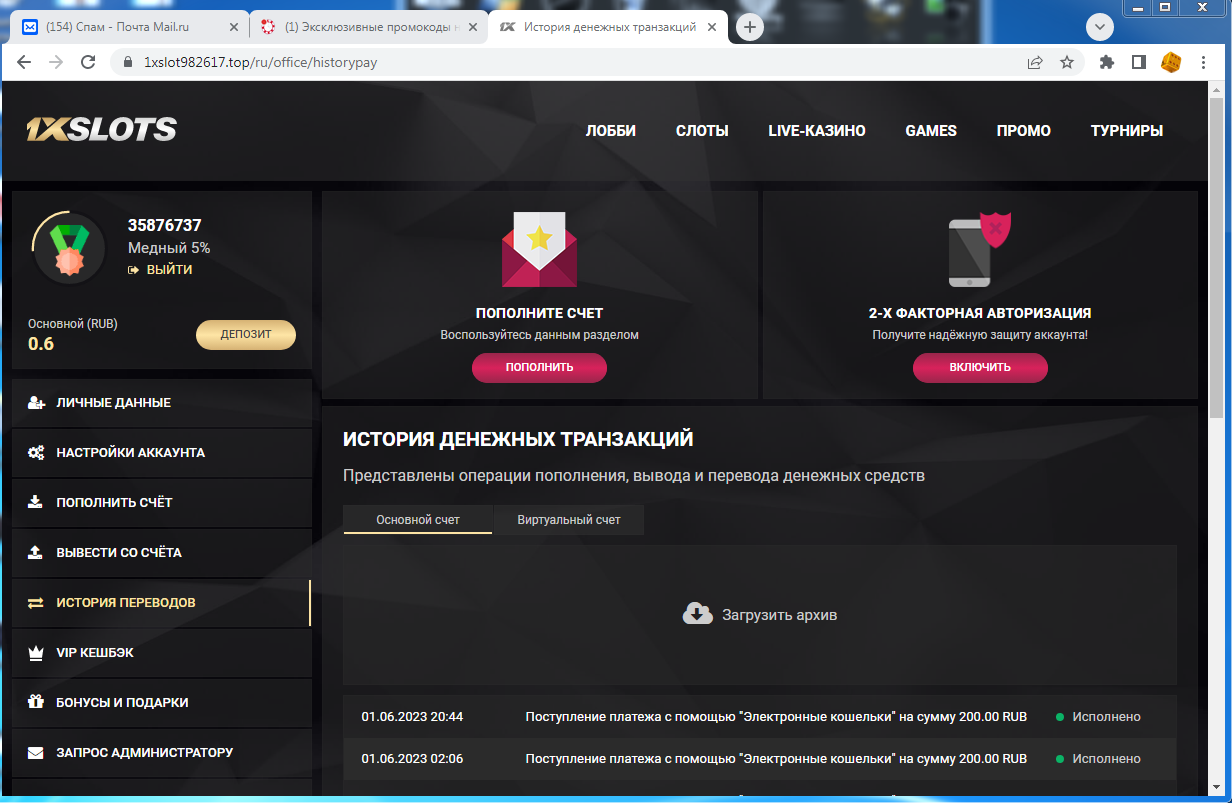Click the 1XSLOTS logo
Image resolution: width=1232 pixels, height=803 pixels.
[x=101, y=129]
